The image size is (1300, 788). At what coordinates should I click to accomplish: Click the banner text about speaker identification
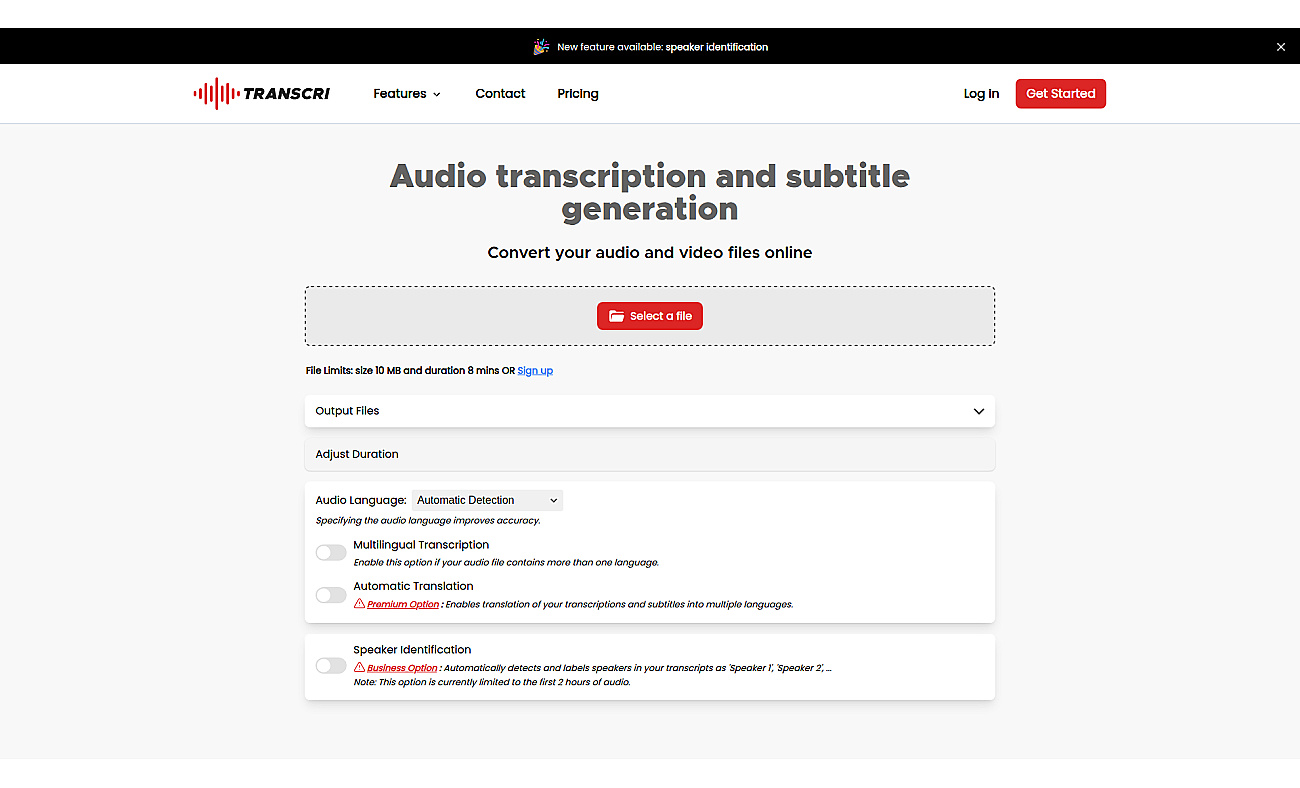(662, 47)
